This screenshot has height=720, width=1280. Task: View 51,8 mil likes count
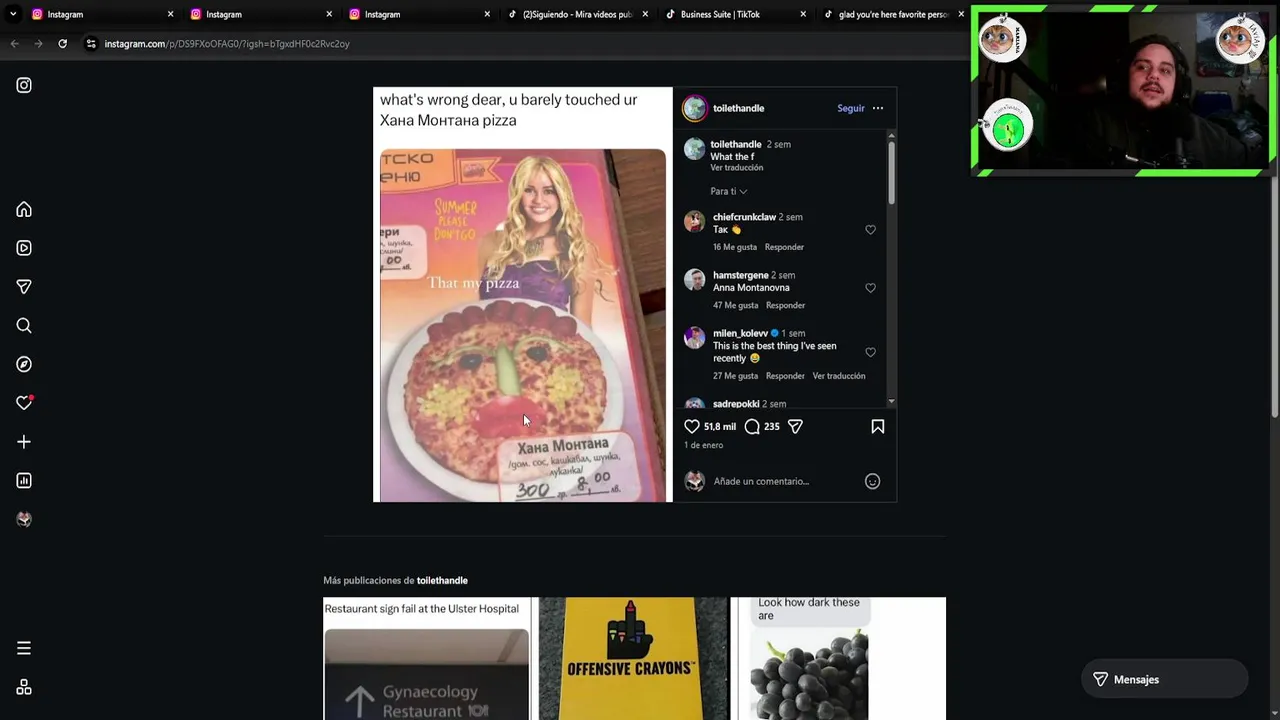coord(720,426)
